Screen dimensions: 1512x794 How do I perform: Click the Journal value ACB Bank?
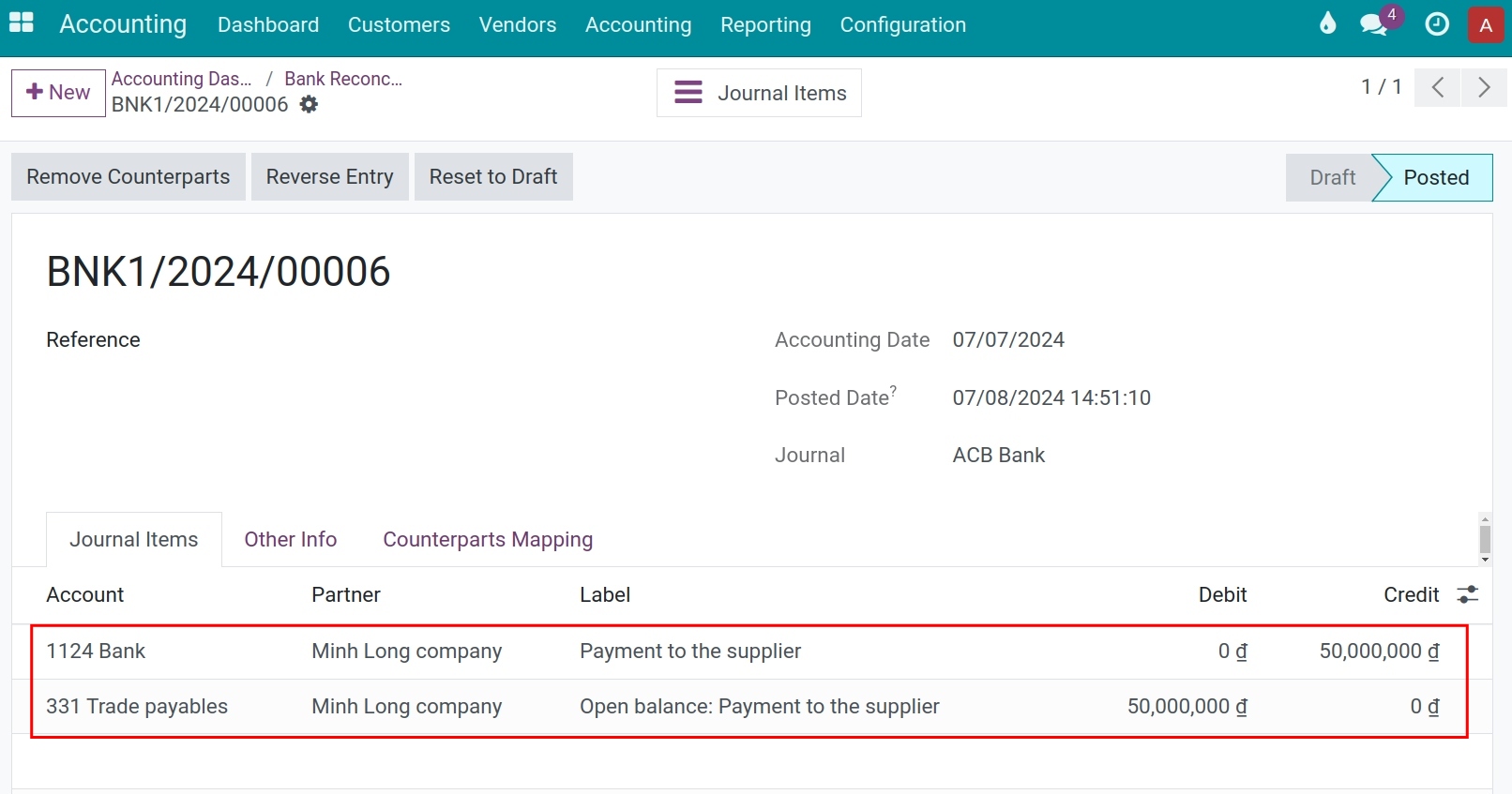pos(999,455)
